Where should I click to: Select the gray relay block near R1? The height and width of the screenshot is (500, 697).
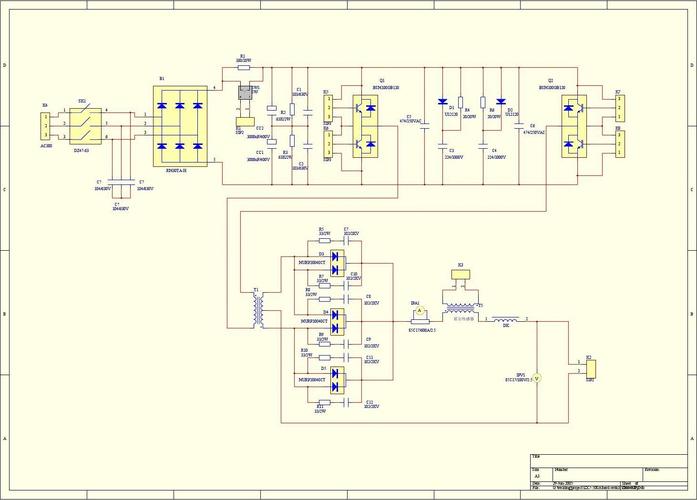[244, 93]
